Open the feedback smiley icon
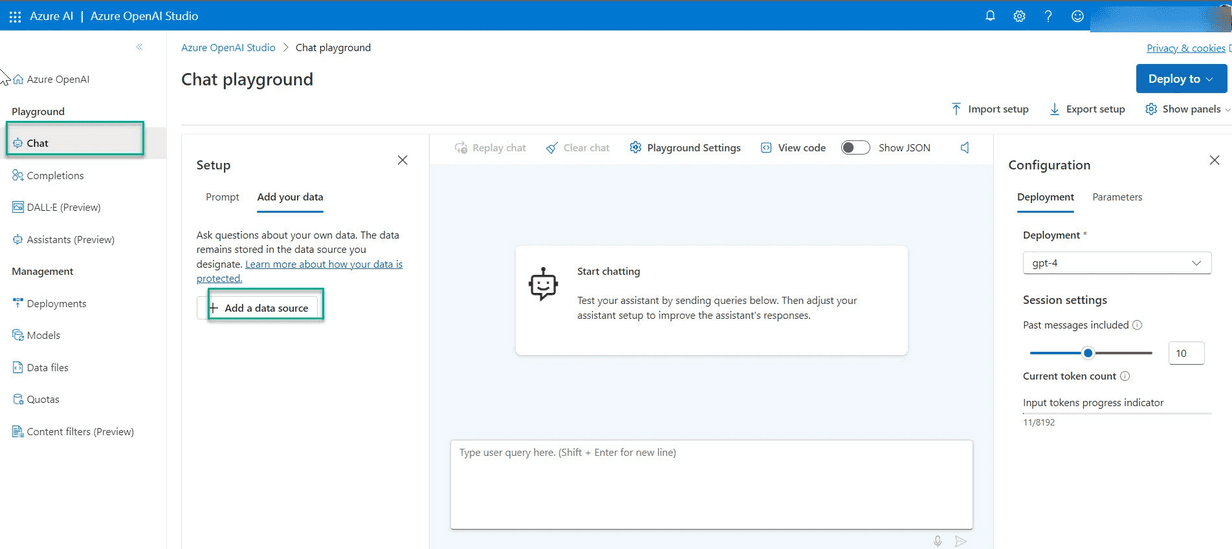1232x549 pixels. (x=1077, y=16)
